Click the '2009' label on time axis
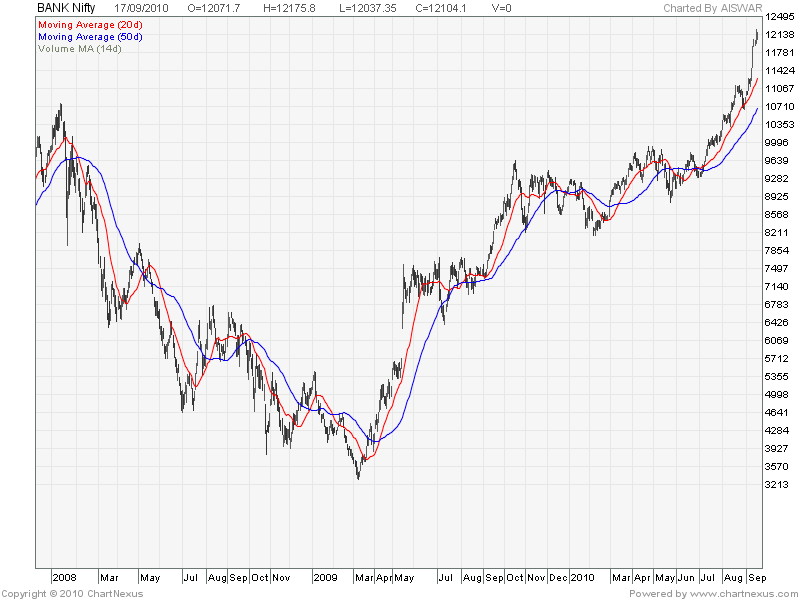This screenshot has width=800, height=600. pyautogui.click(x=326, y=578)
